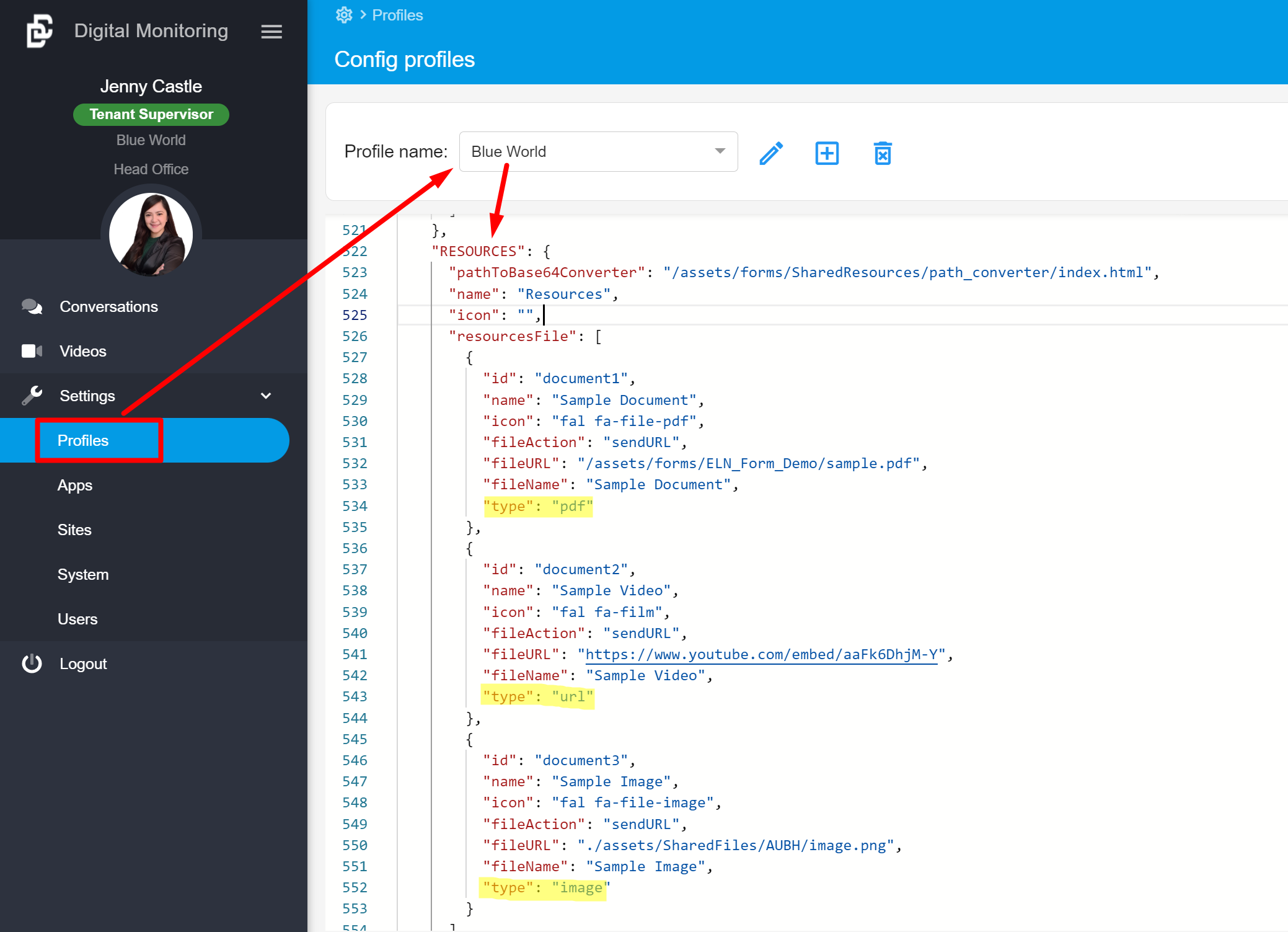Open the System settings entry
Screen dimensions: 1288x932
(x=83, y=574)
